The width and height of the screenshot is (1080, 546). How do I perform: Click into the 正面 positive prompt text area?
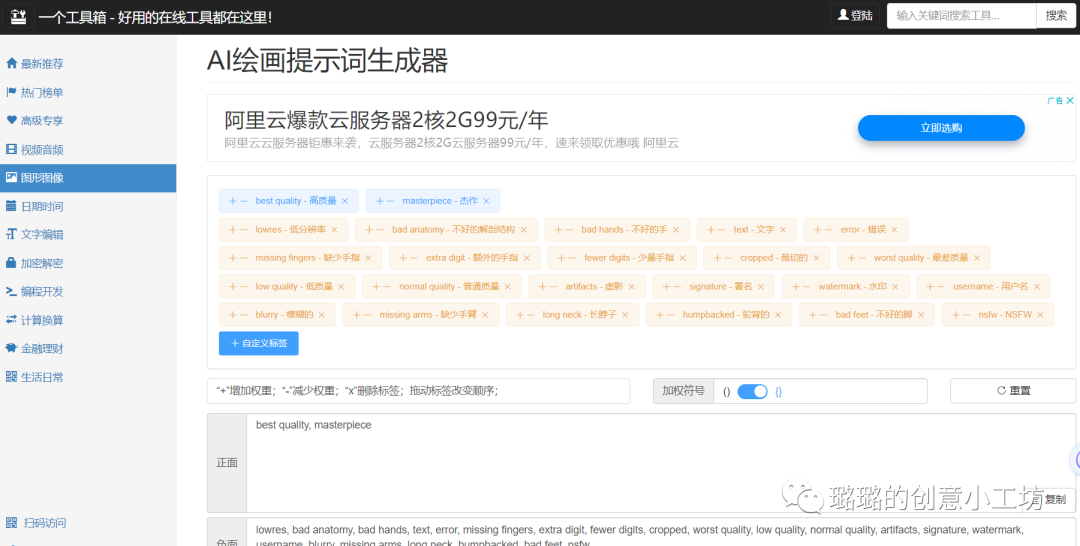coord(661,463)
